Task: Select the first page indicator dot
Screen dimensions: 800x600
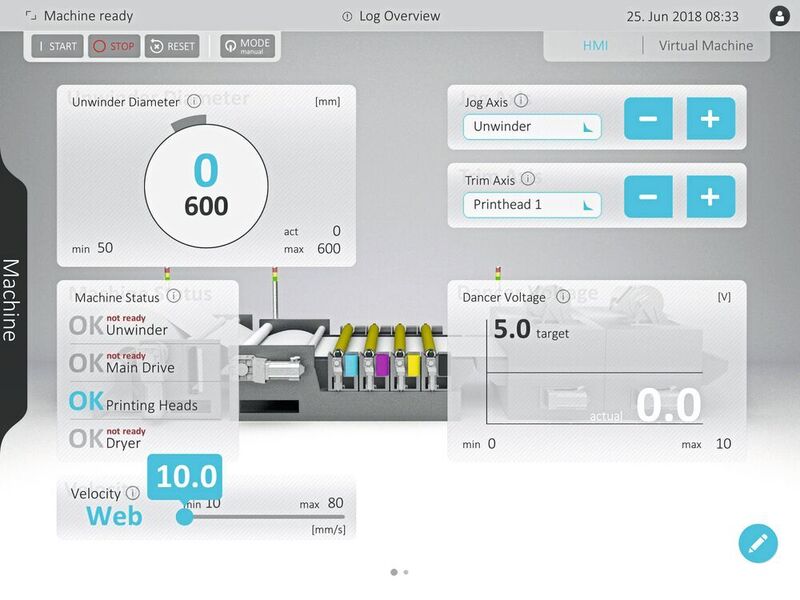Action: click(394, 572)
